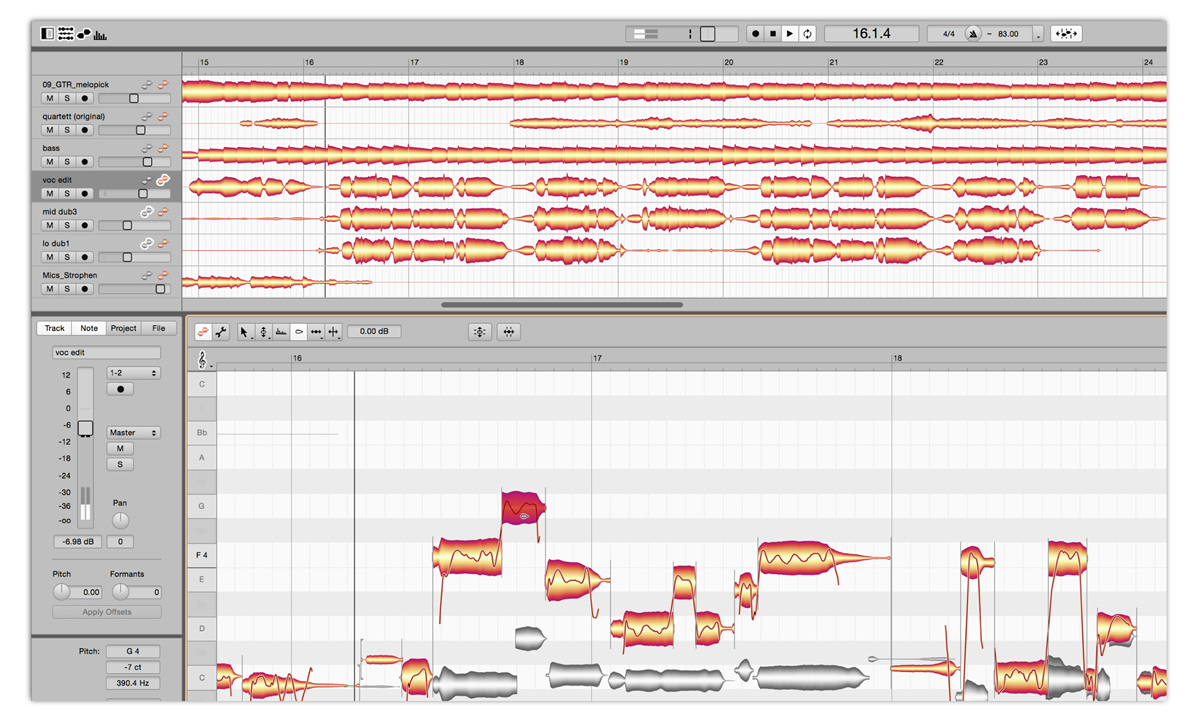Image resolution: width=1200 pixels, height=715 pixels.
Task: Switch to the Note tab
Action: click(x=89, y=328)
